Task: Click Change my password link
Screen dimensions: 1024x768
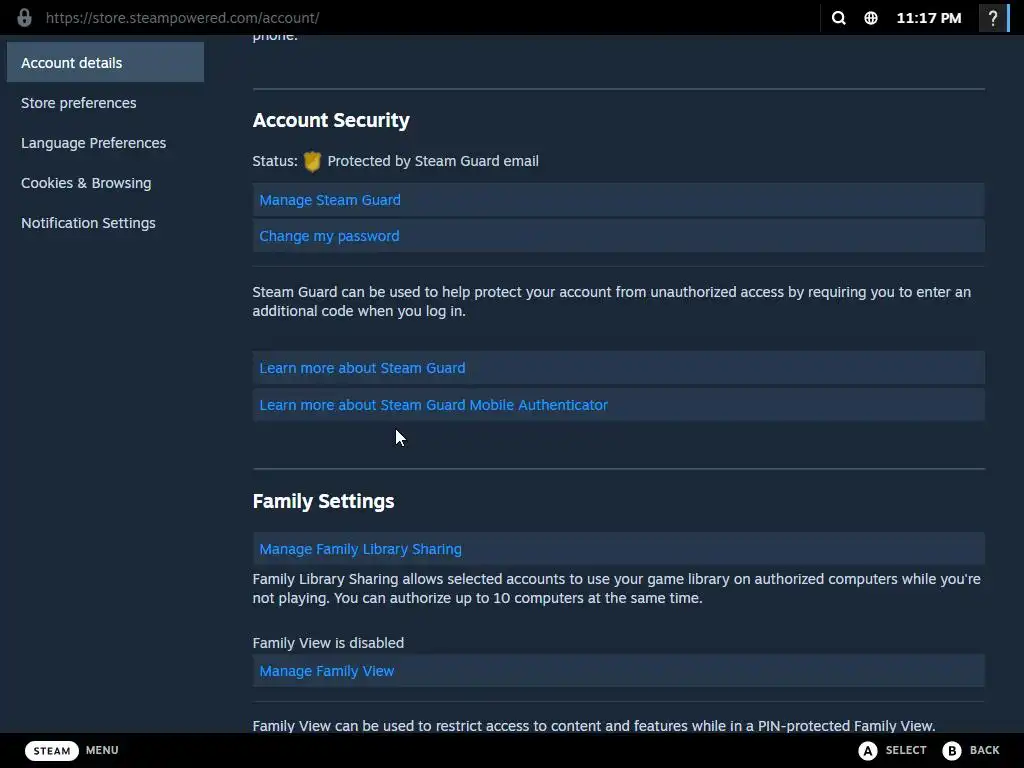Action: tap(618, 236)
